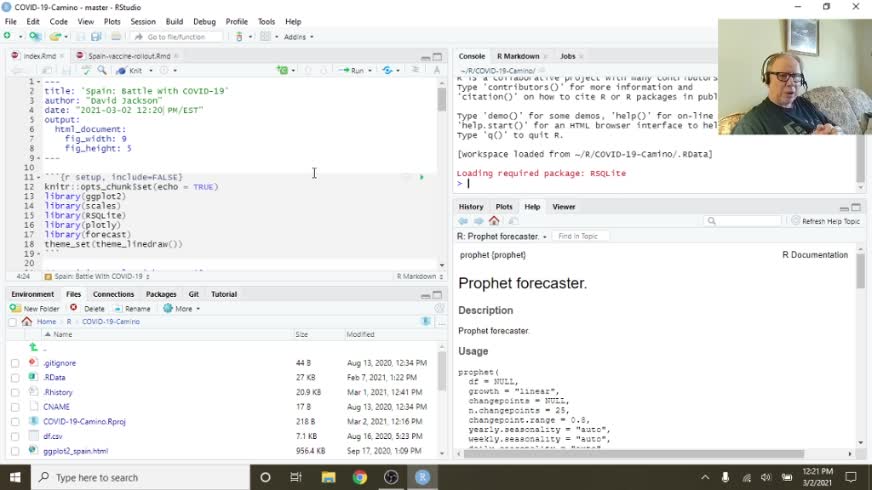Toggle the document outline icon

point(415,70)
